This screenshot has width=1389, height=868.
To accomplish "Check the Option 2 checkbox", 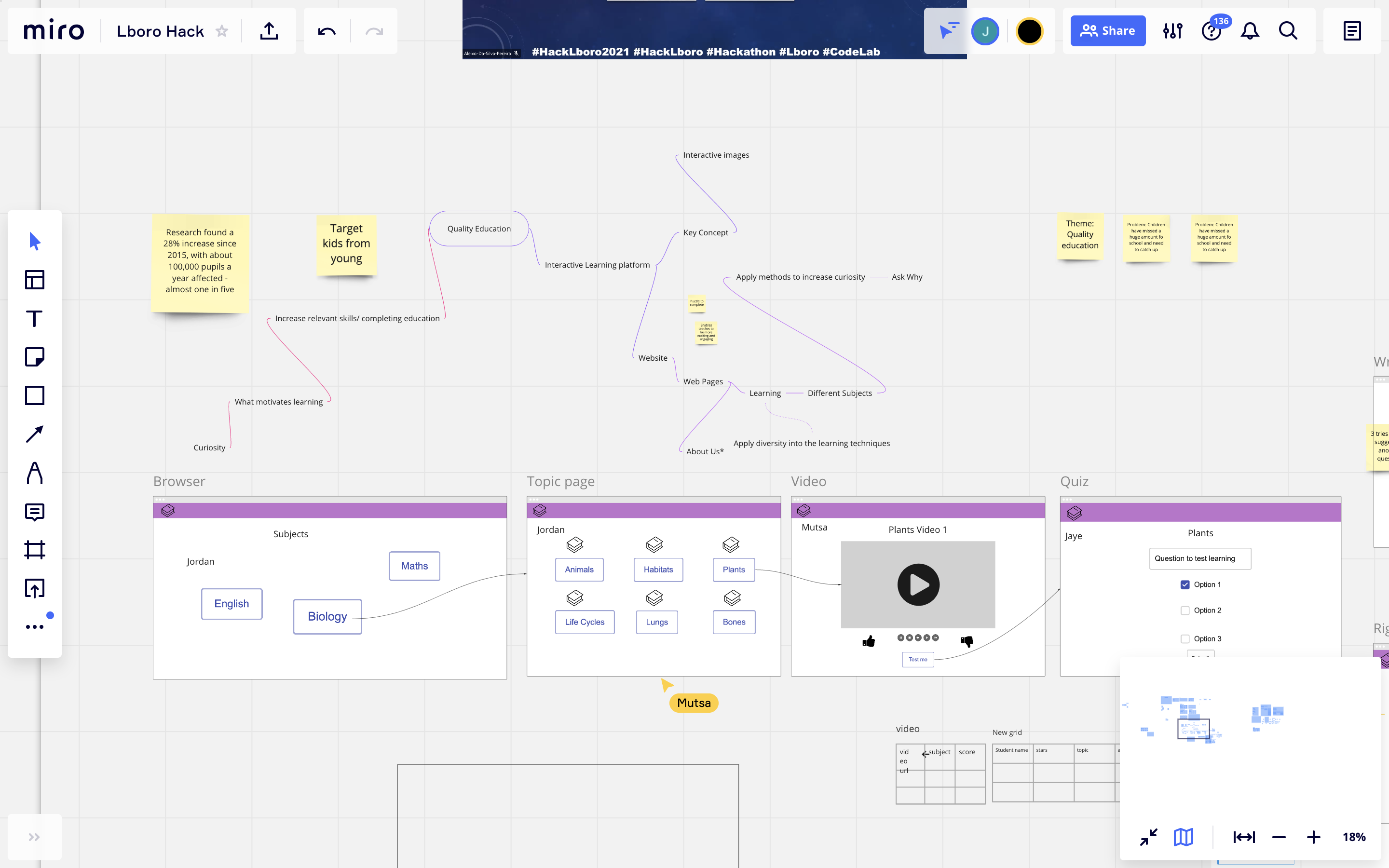I will click(1185, 610).
